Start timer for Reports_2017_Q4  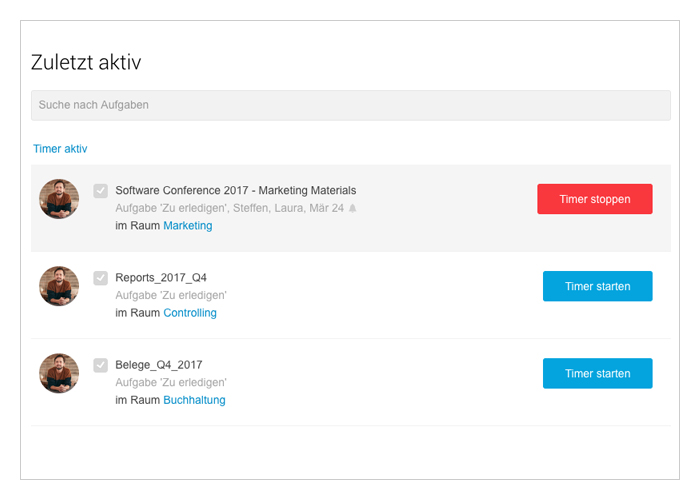click(597, 286)
